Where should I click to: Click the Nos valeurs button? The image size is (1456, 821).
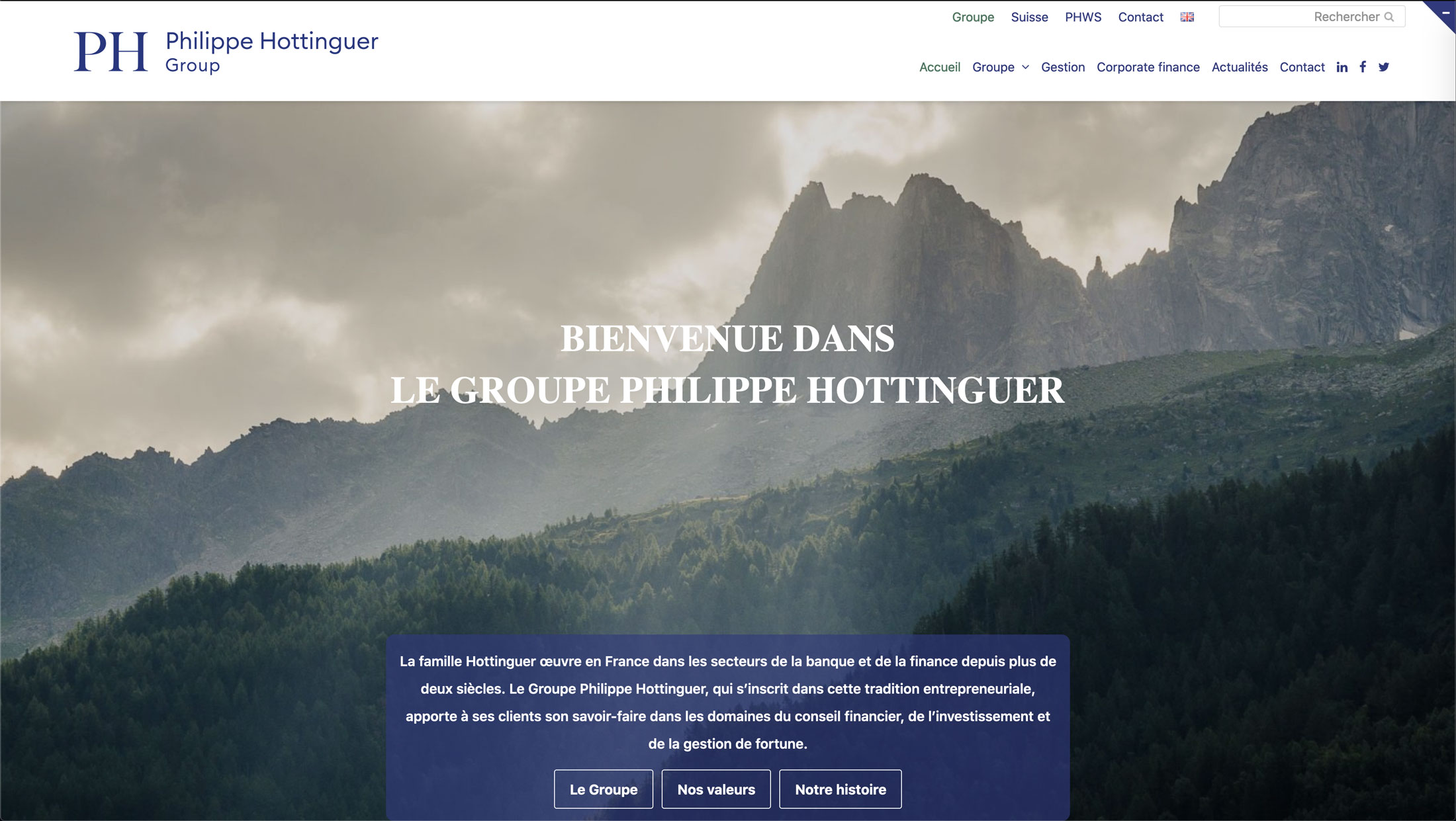(717, 789)
